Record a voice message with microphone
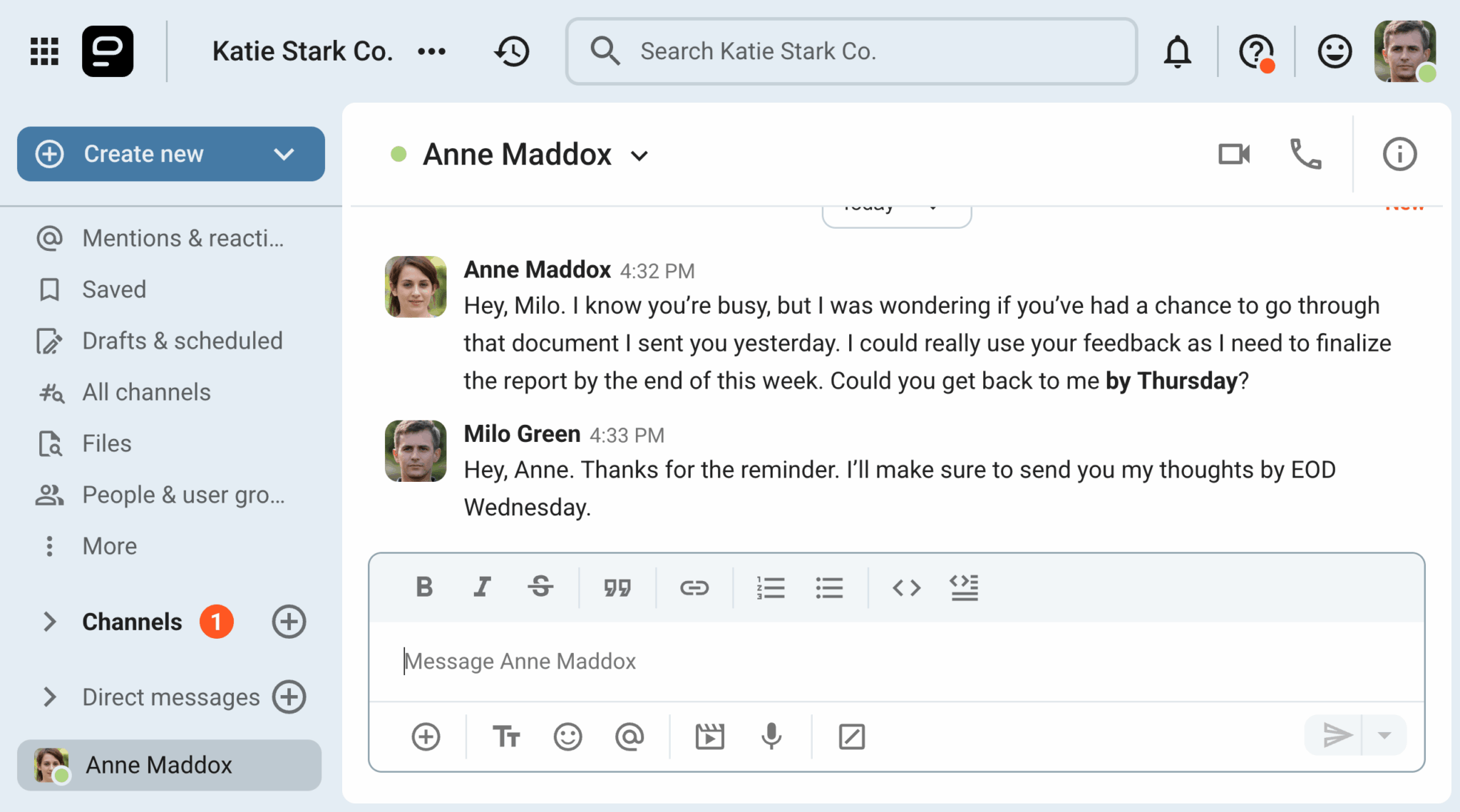The width and height of the screenshot is (1460, 812). (x=771, y=736)
